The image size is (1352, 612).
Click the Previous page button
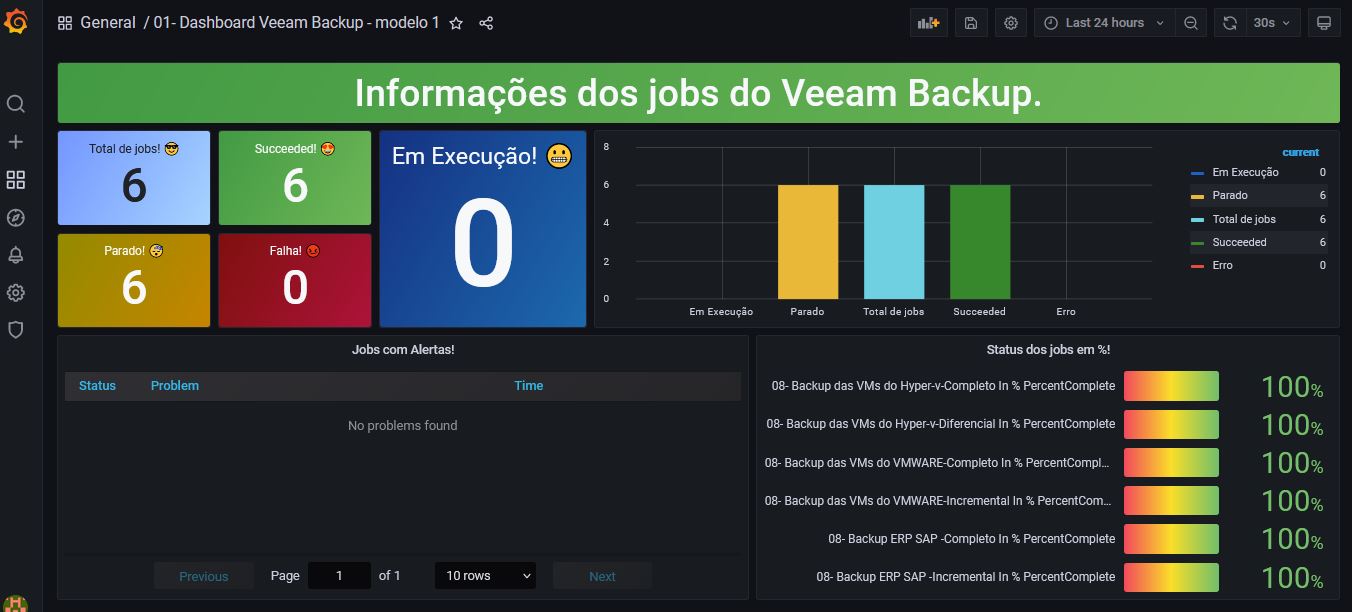coord(204,576)
